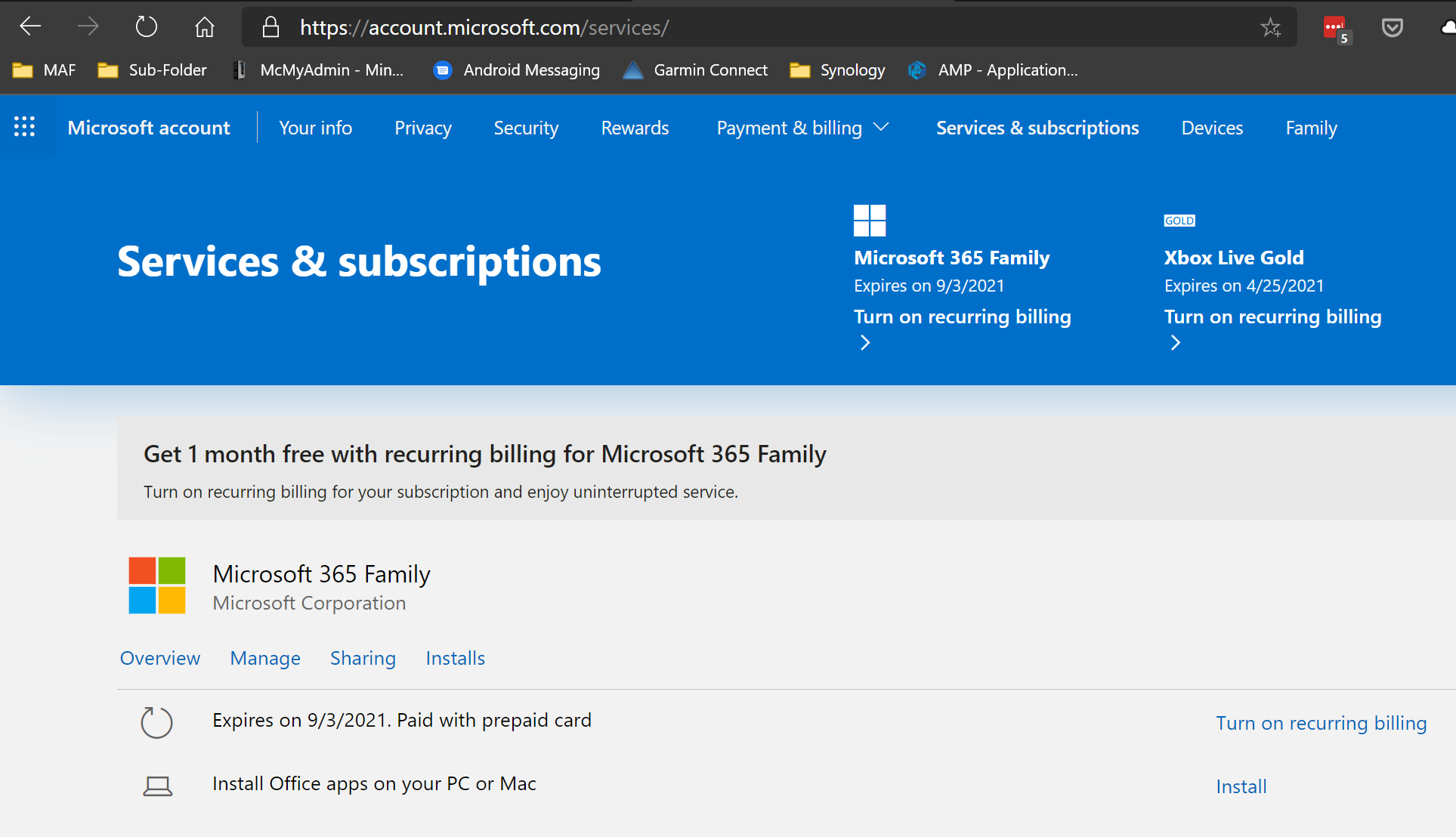Click Turn on recurring billing link
Viewport: 1456px width, 837px height.
pyautogui.click(x=1321, y=720)
